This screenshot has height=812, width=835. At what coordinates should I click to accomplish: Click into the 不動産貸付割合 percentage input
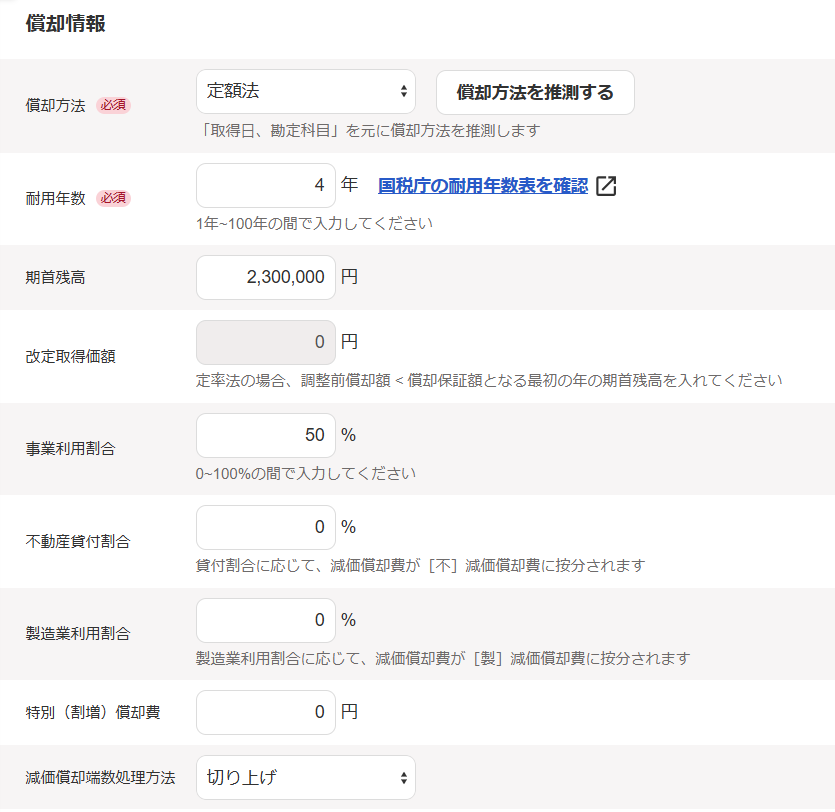coord(266,527)
